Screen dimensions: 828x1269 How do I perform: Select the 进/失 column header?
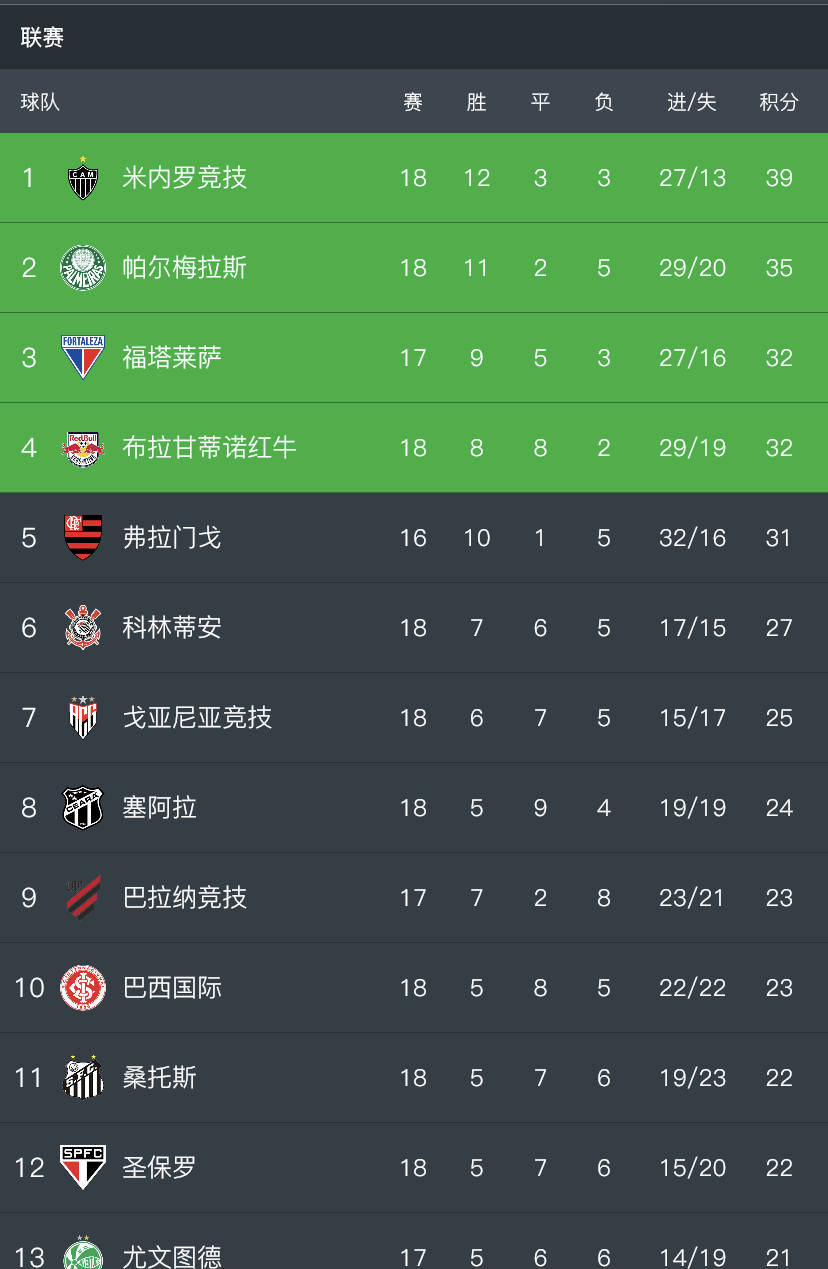pos(692,102)
